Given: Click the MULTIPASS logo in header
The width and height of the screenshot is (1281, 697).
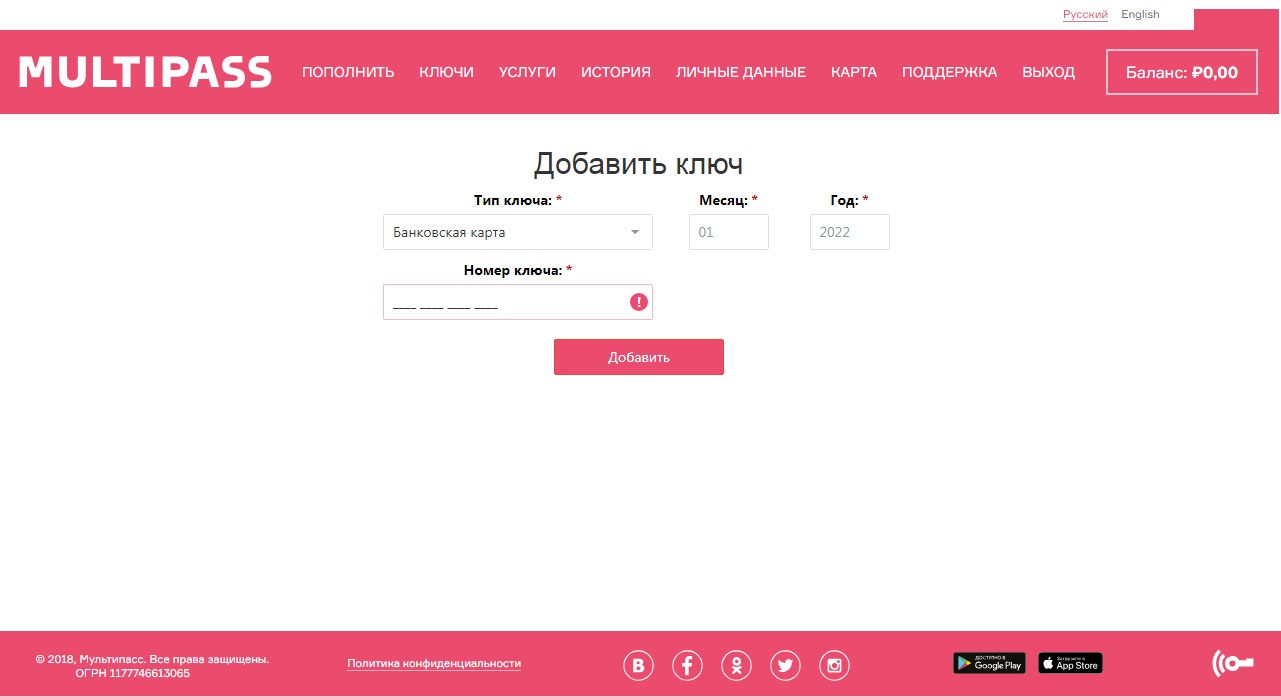Looking at the screenshot, I should click(x=145, y=72).
